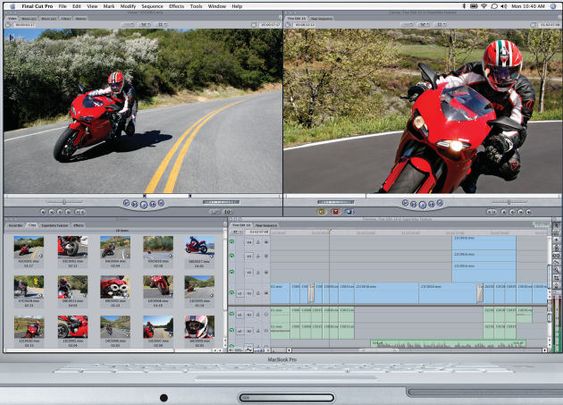Click the yellow Insert edit button
Screen dimensions: 563x405
(x=322, y=212)
